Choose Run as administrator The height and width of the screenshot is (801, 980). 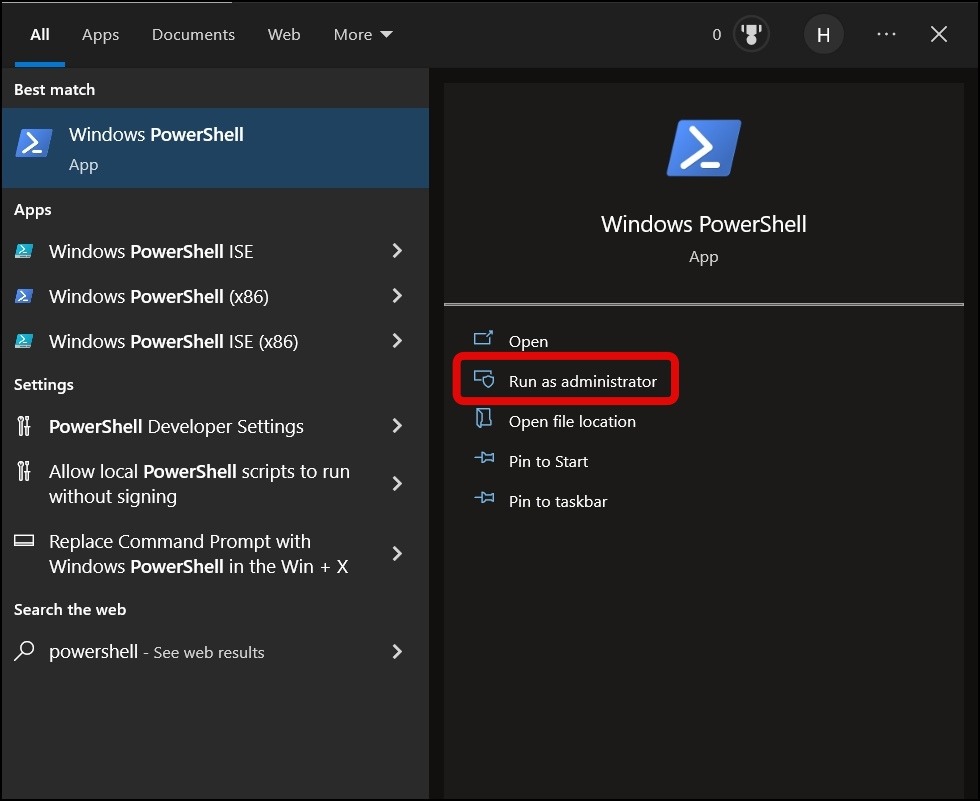coord(582,381)
